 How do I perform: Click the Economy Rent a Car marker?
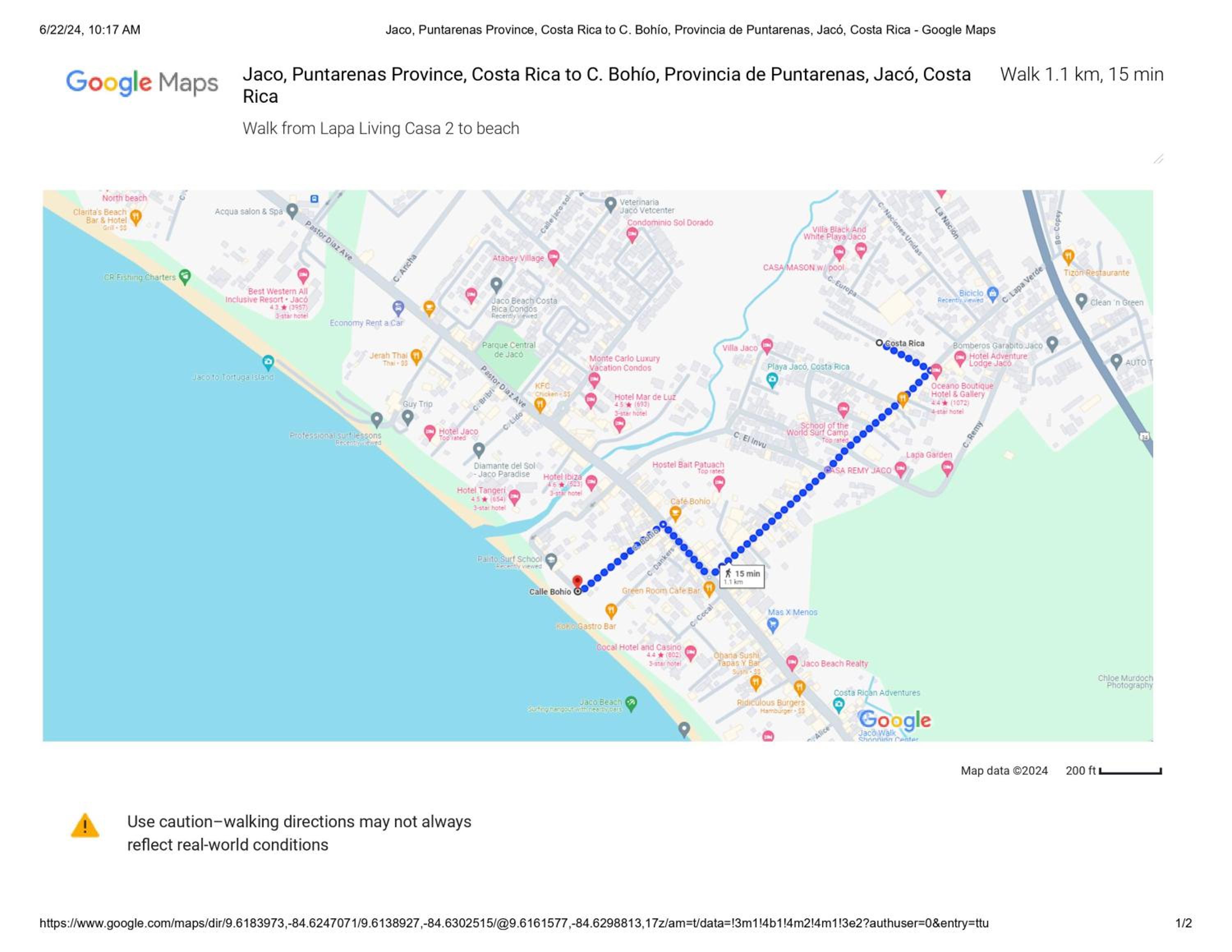398,308
